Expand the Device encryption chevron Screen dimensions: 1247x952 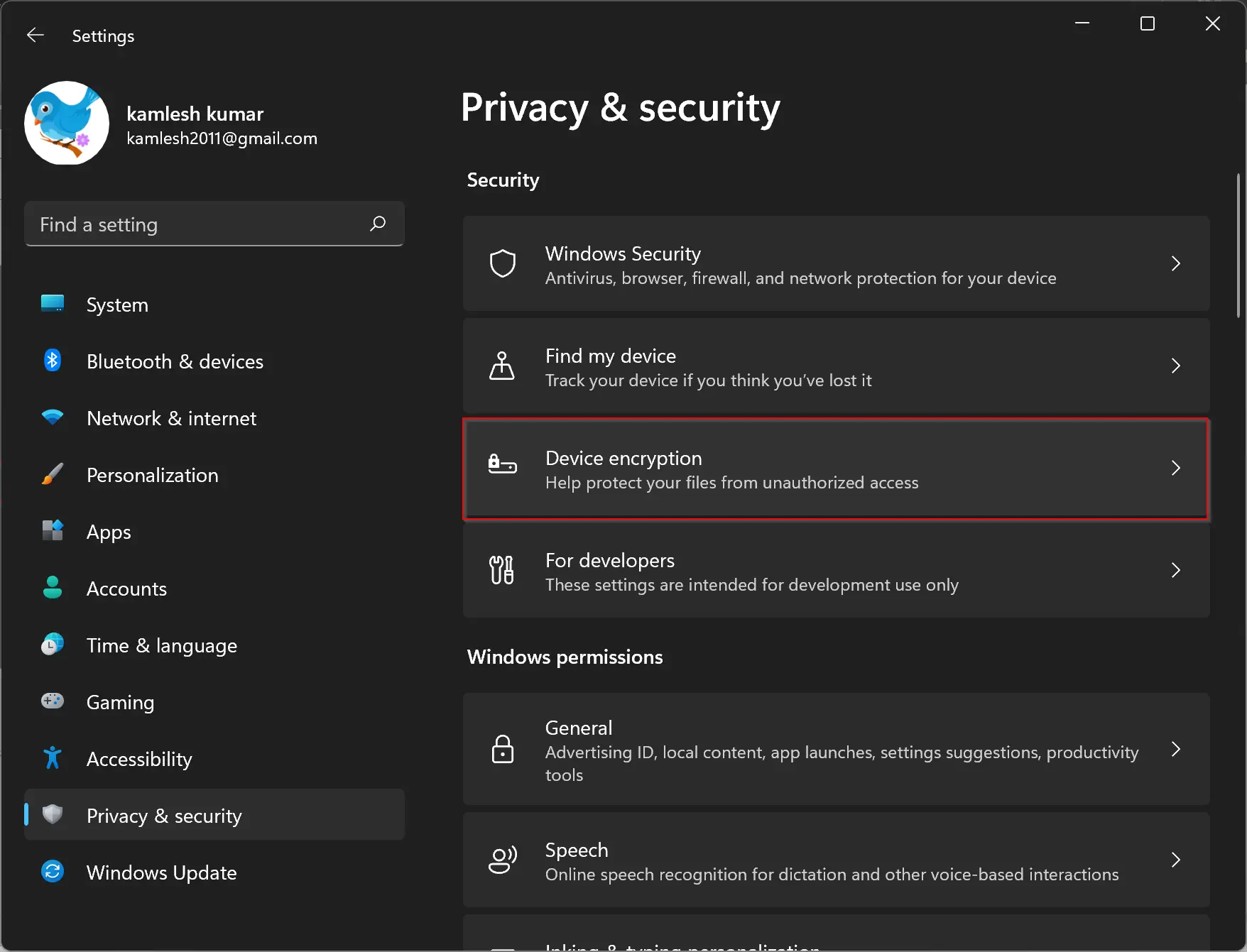[1175, 468]
